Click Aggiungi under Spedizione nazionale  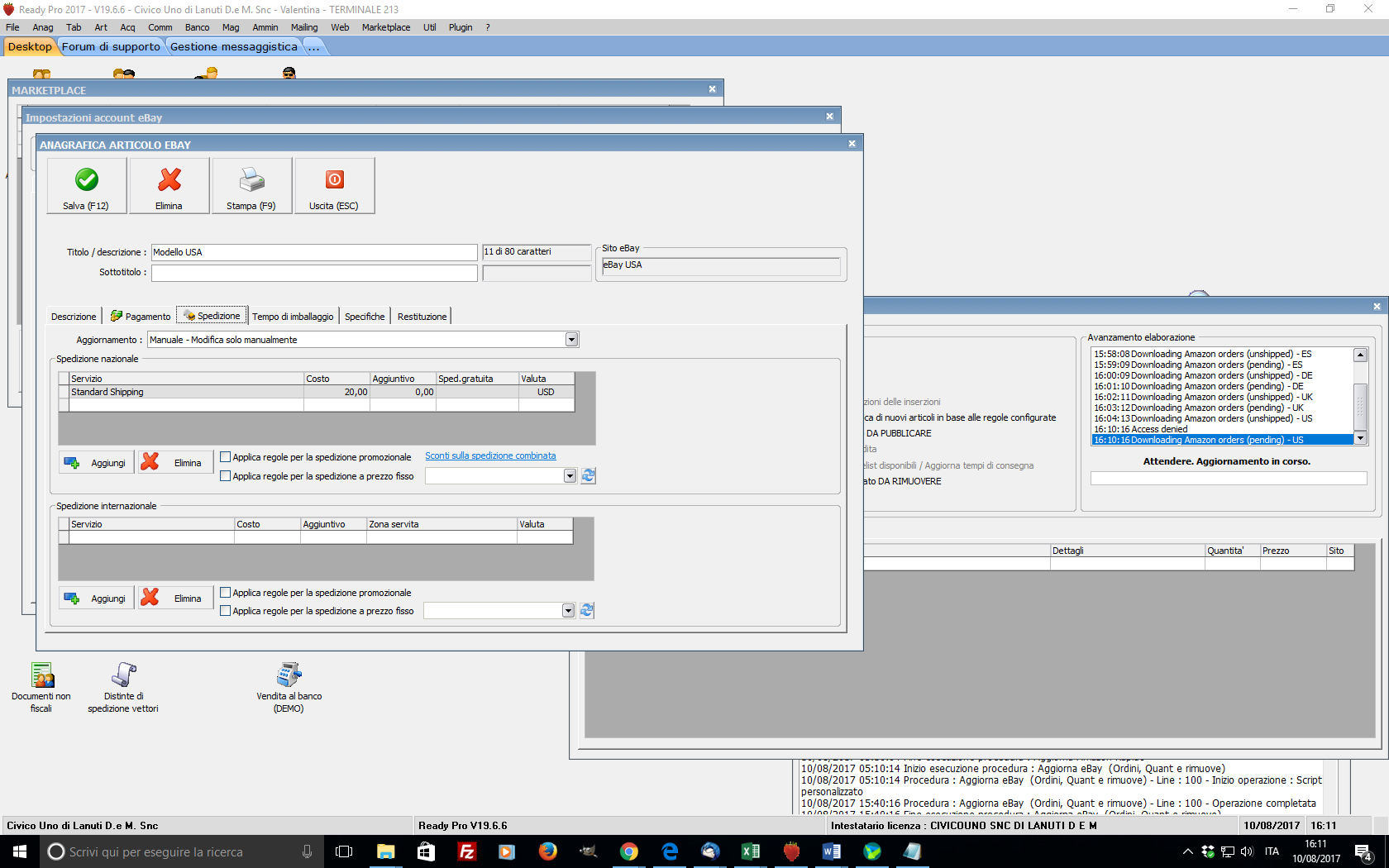coord(96,463)
